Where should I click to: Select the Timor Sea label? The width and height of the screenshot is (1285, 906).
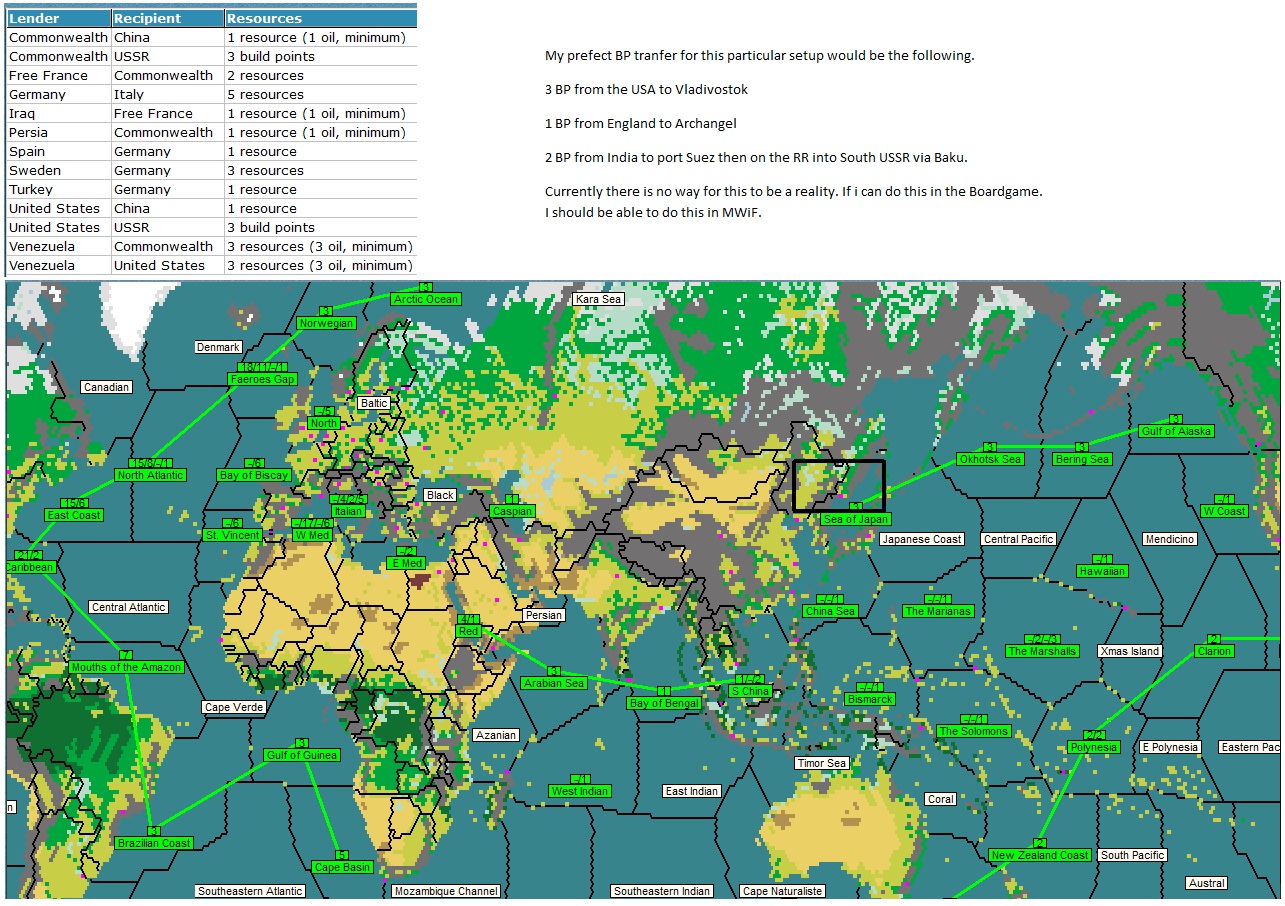(822, 763)
